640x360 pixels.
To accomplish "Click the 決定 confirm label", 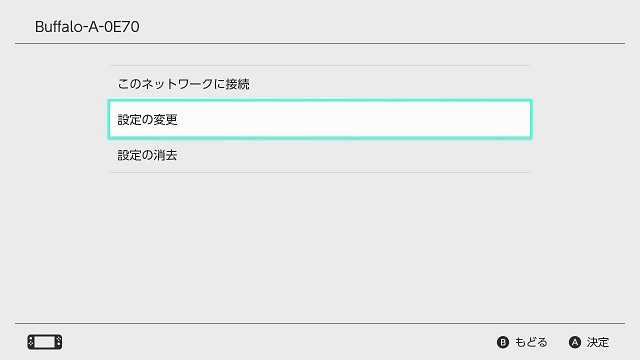I will (598, 342).
